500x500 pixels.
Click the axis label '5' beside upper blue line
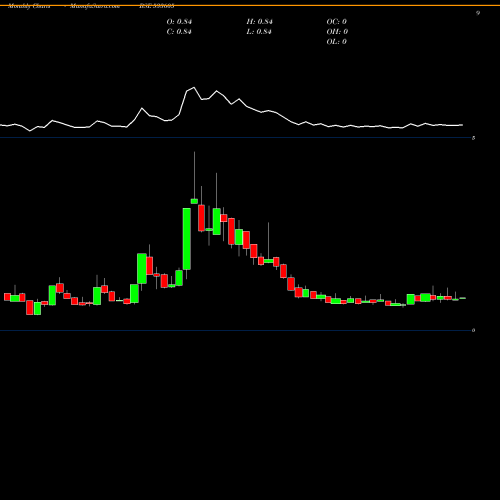coord(473,138)
